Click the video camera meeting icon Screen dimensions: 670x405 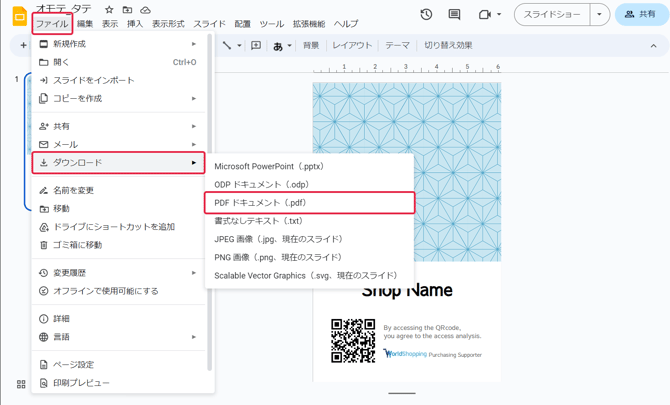click(485, 15)
